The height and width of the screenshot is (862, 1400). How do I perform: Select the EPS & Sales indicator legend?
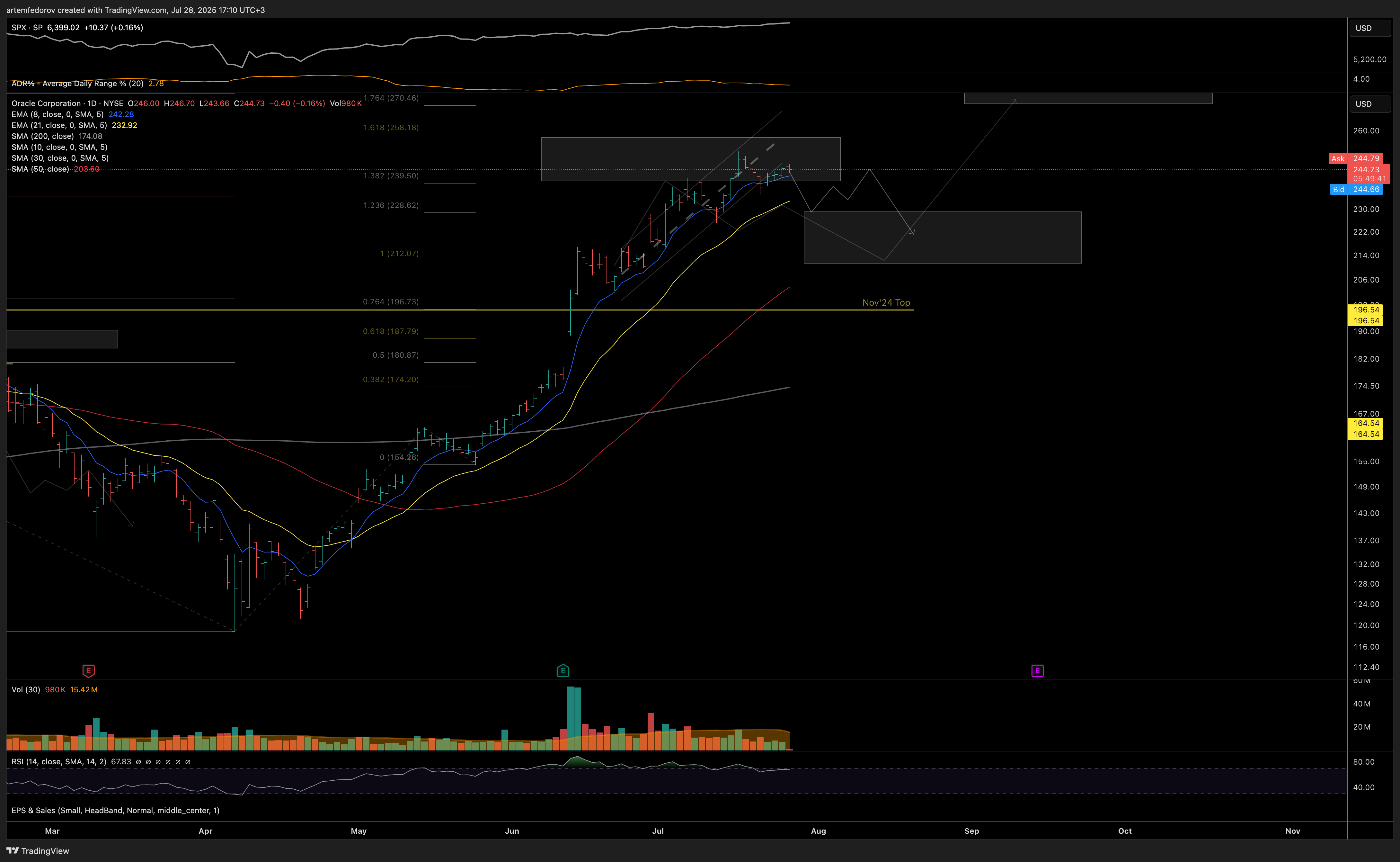[x=115, y=810]
